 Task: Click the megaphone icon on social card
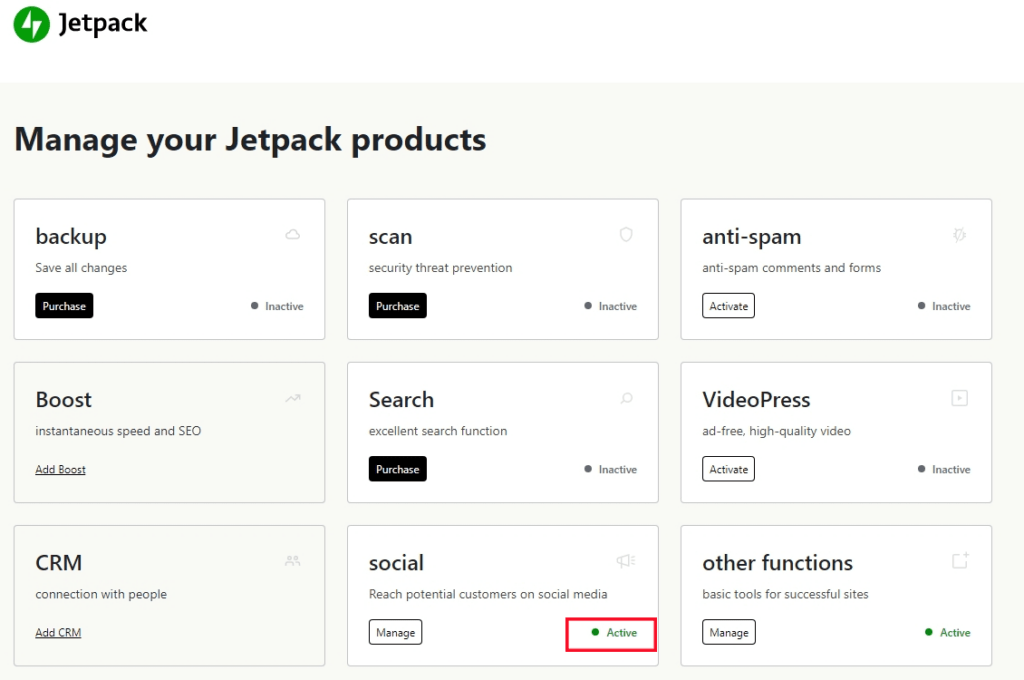point(626,560)
